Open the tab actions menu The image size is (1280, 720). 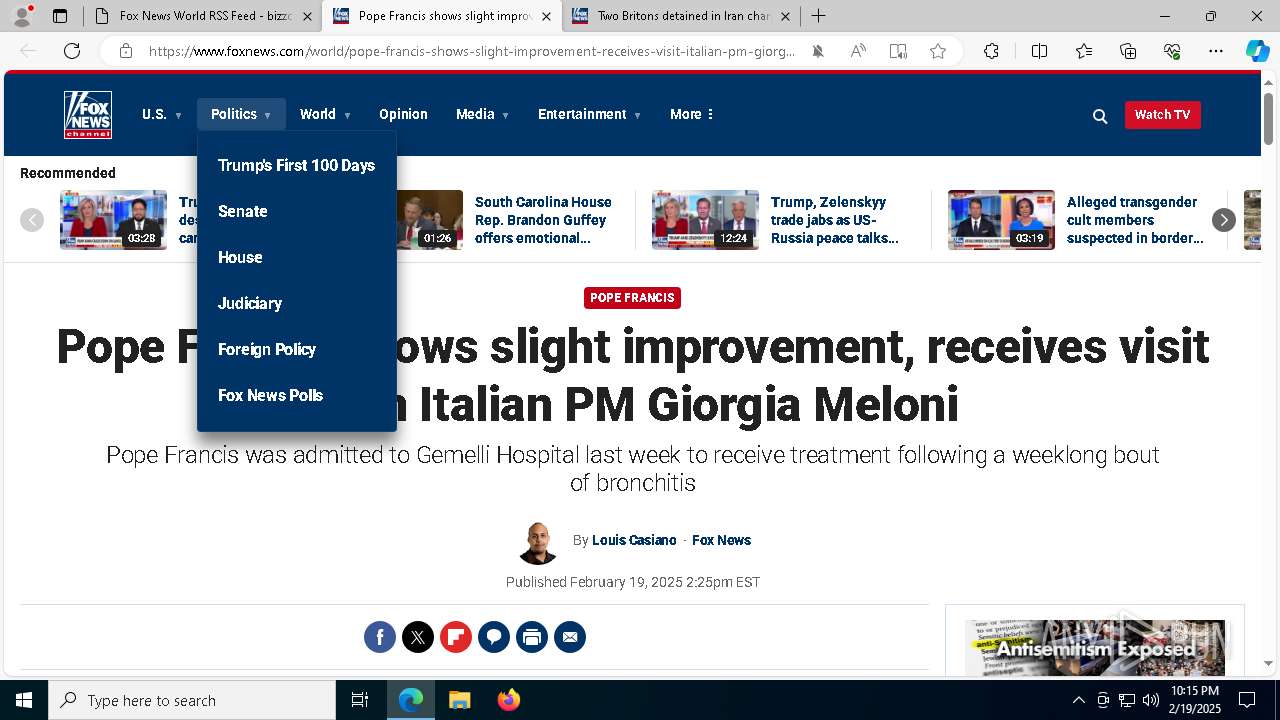pos(60,16)
